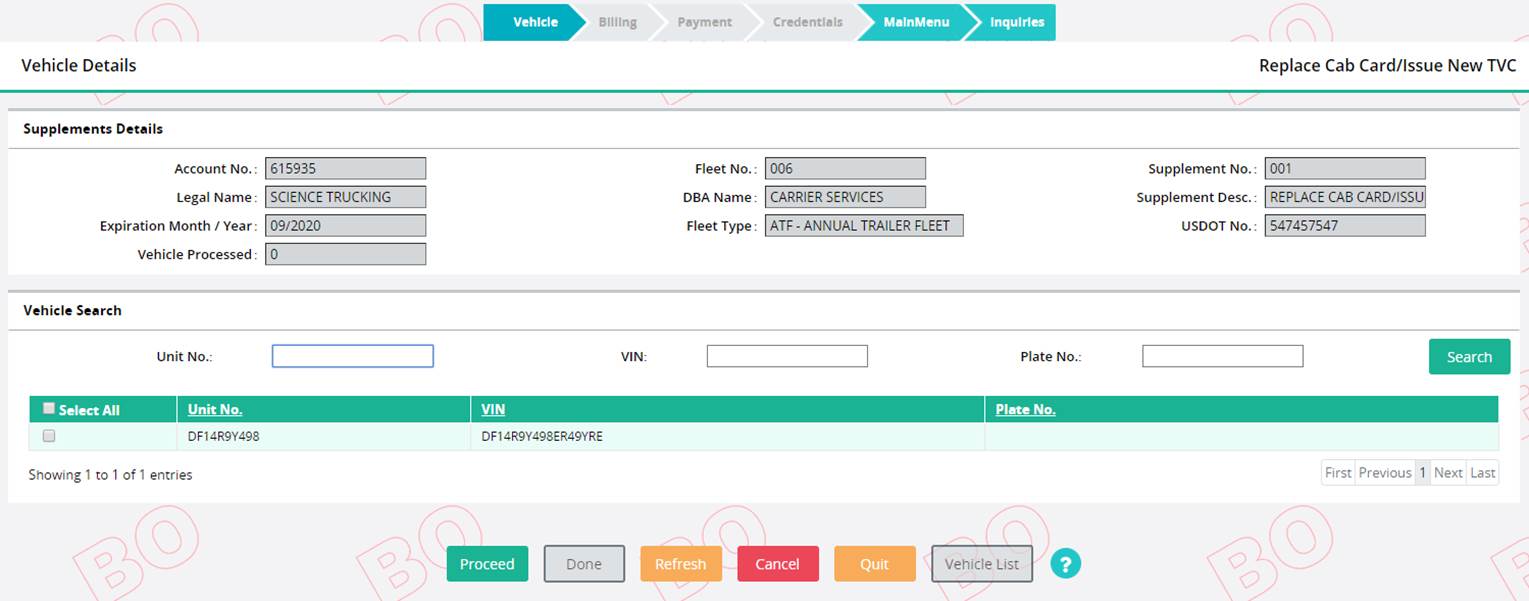Image resolution: width=1529 pixels, height=601 pixels.
Task: Select the Billing step in the wizard
Action: pos(617,22)
